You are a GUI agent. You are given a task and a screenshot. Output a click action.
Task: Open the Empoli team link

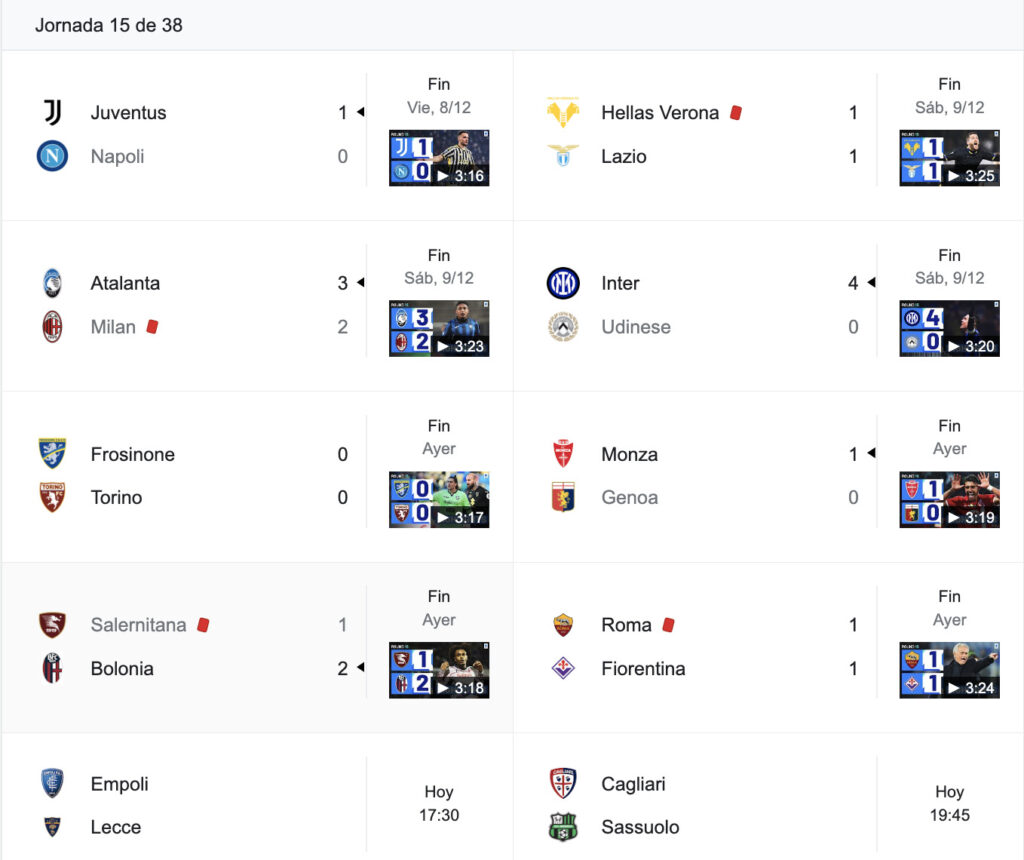click(x=120, y=784)
